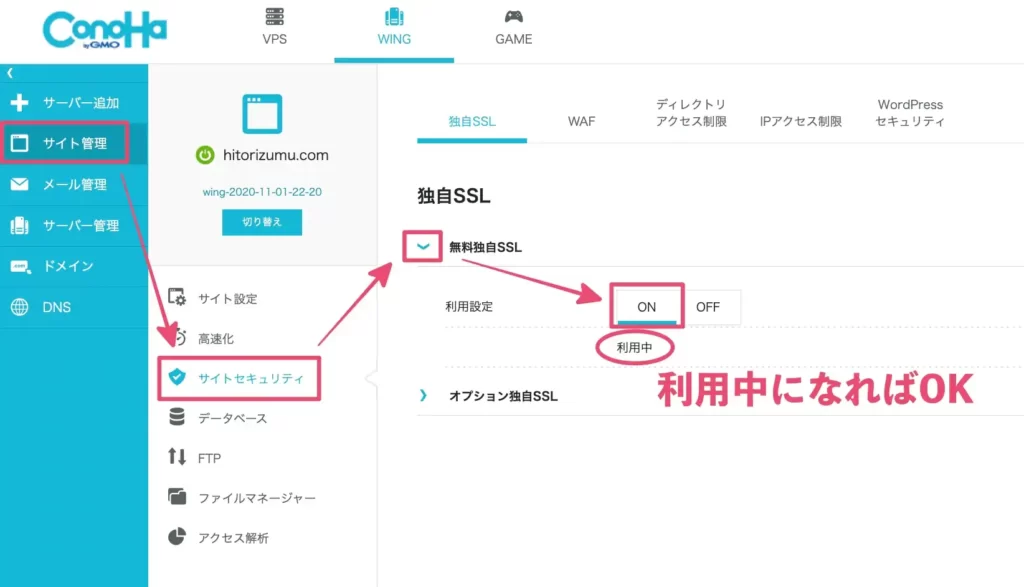
Task: Click the large site window icon
Action: click(262, 114)
